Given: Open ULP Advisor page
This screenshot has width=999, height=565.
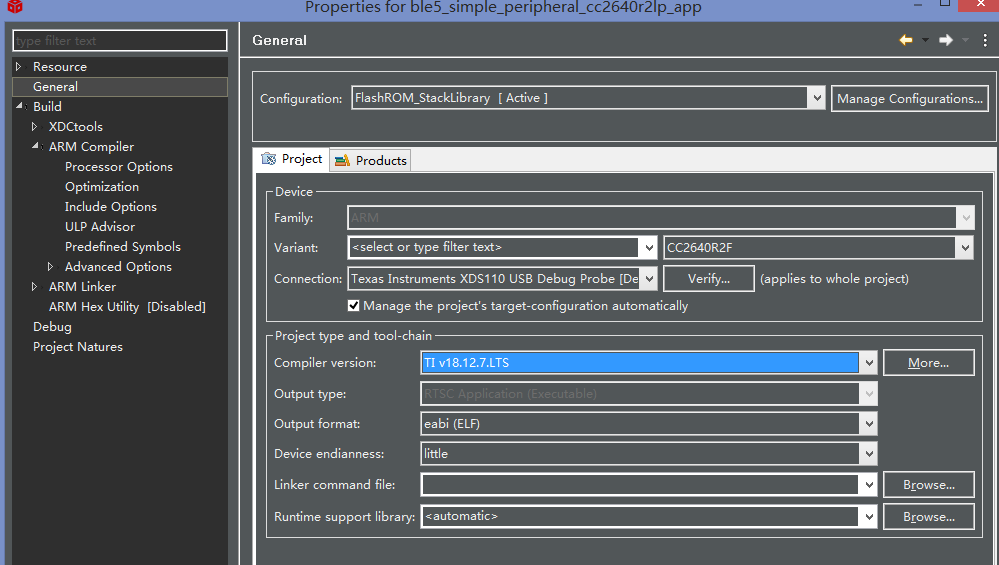Looking at the screenshot, I should pos(100,226).
